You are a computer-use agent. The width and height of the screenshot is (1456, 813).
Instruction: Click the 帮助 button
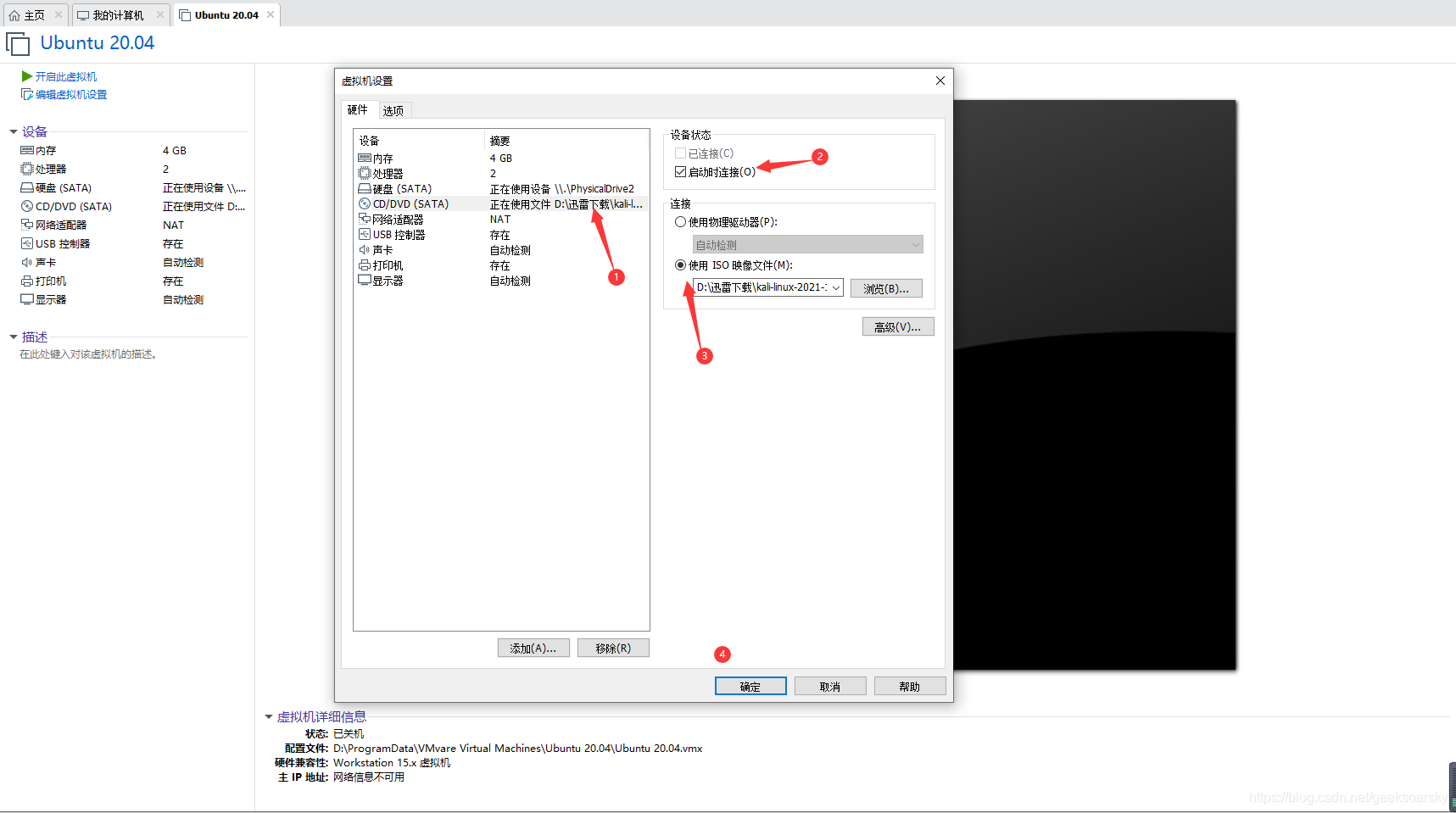[x=910, y=686]
